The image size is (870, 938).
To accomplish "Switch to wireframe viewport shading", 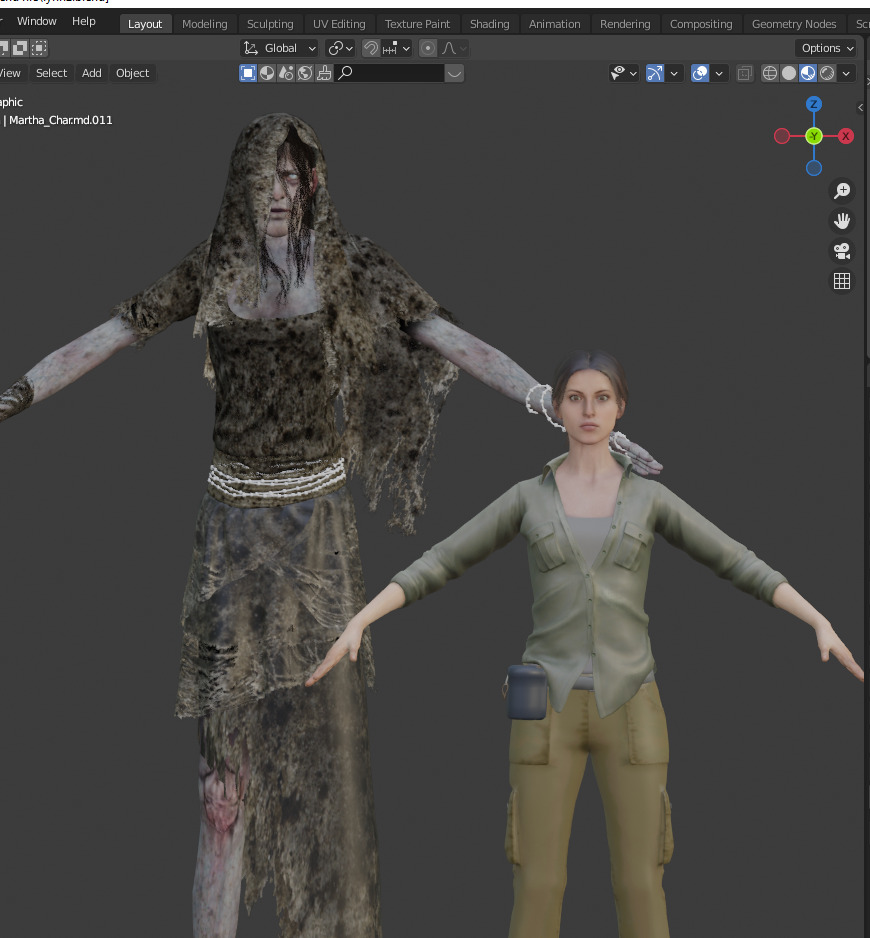I will click(x=770, y=73).
